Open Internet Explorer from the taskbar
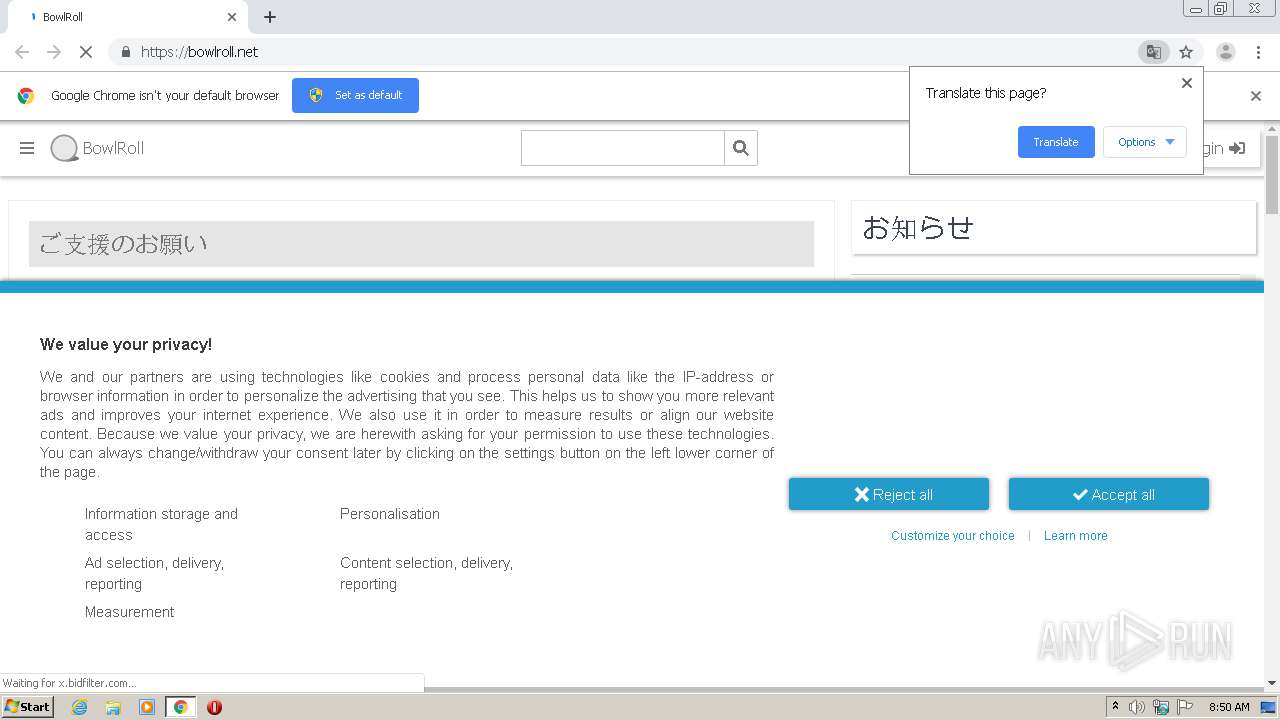1280x720 pixels. (x=79, y=707)
